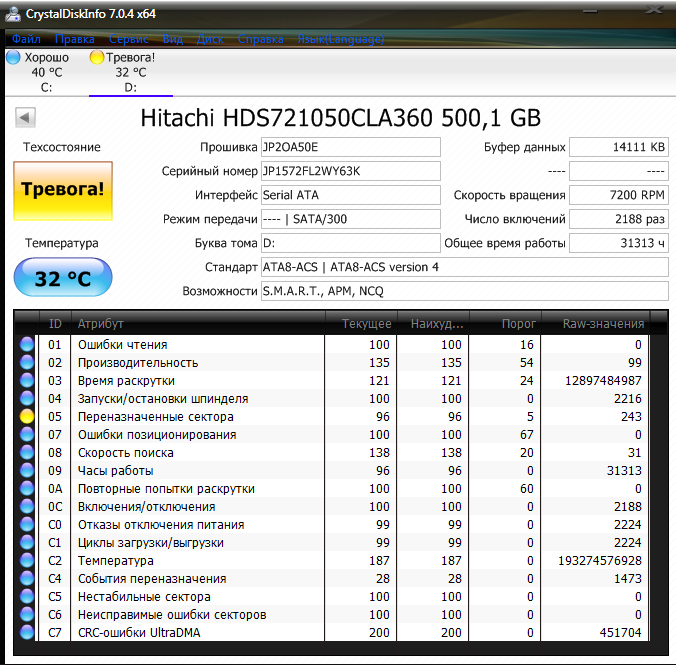Viewport: 676px width, 665px height.
Task: Click the status icon for attribute C0
Action: pos(27,525)
